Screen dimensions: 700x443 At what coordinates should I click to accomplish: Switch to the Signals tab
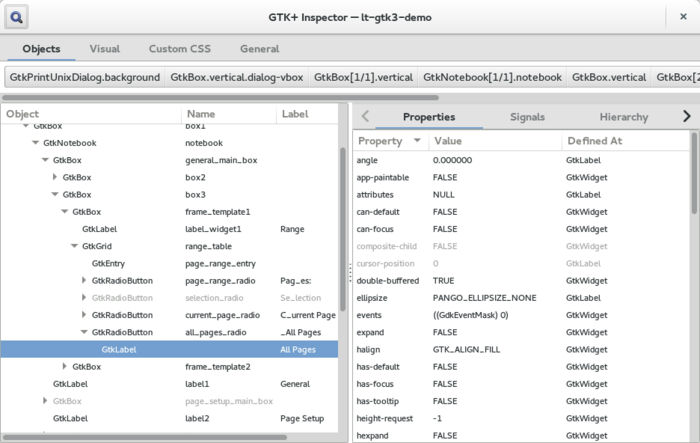tap(527, 117)
